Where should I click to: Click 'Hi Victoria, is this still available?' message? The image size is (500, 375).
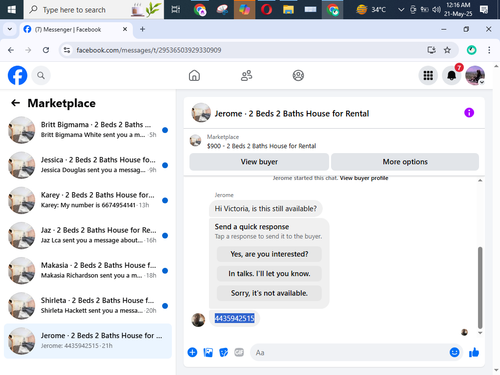pos(266,209)
